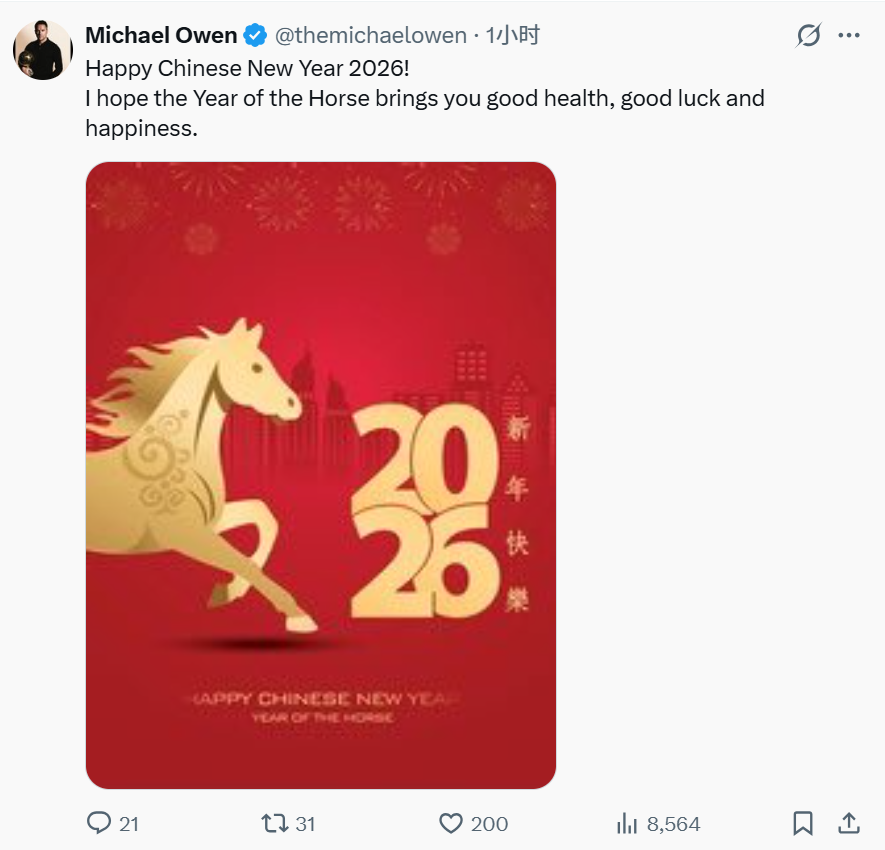Click the like count 200
This screenshot has width=885, height=850.
(489, 824)
